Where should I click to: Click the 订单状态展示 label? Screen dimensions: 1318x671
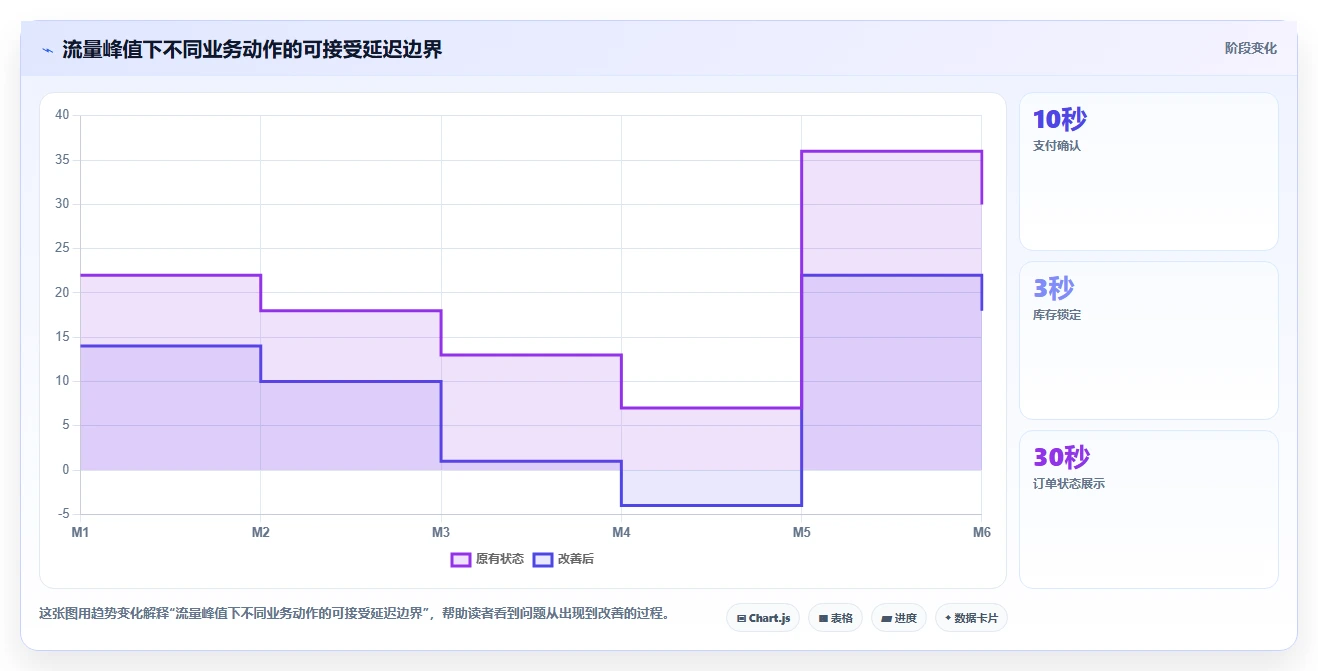click(x=1069, y=484)
